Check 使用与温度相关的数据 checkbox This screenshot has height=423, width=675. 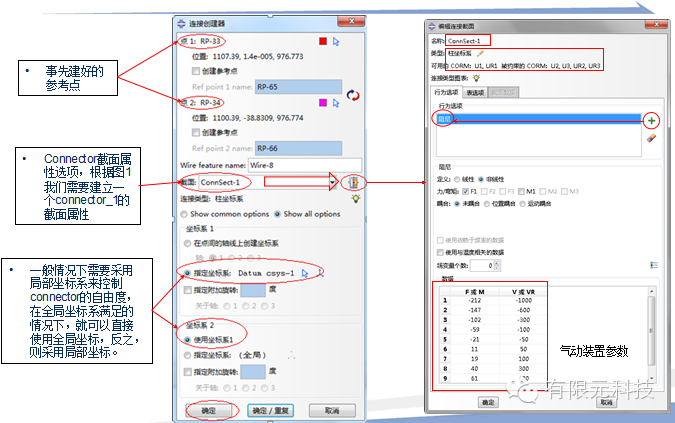tap(440, 252)
